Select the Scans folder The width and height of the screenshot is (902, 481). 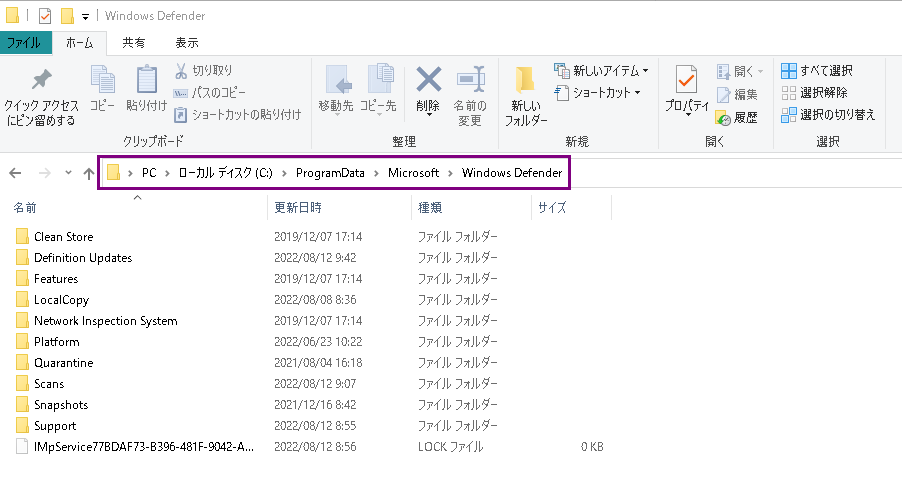(49, 384)
